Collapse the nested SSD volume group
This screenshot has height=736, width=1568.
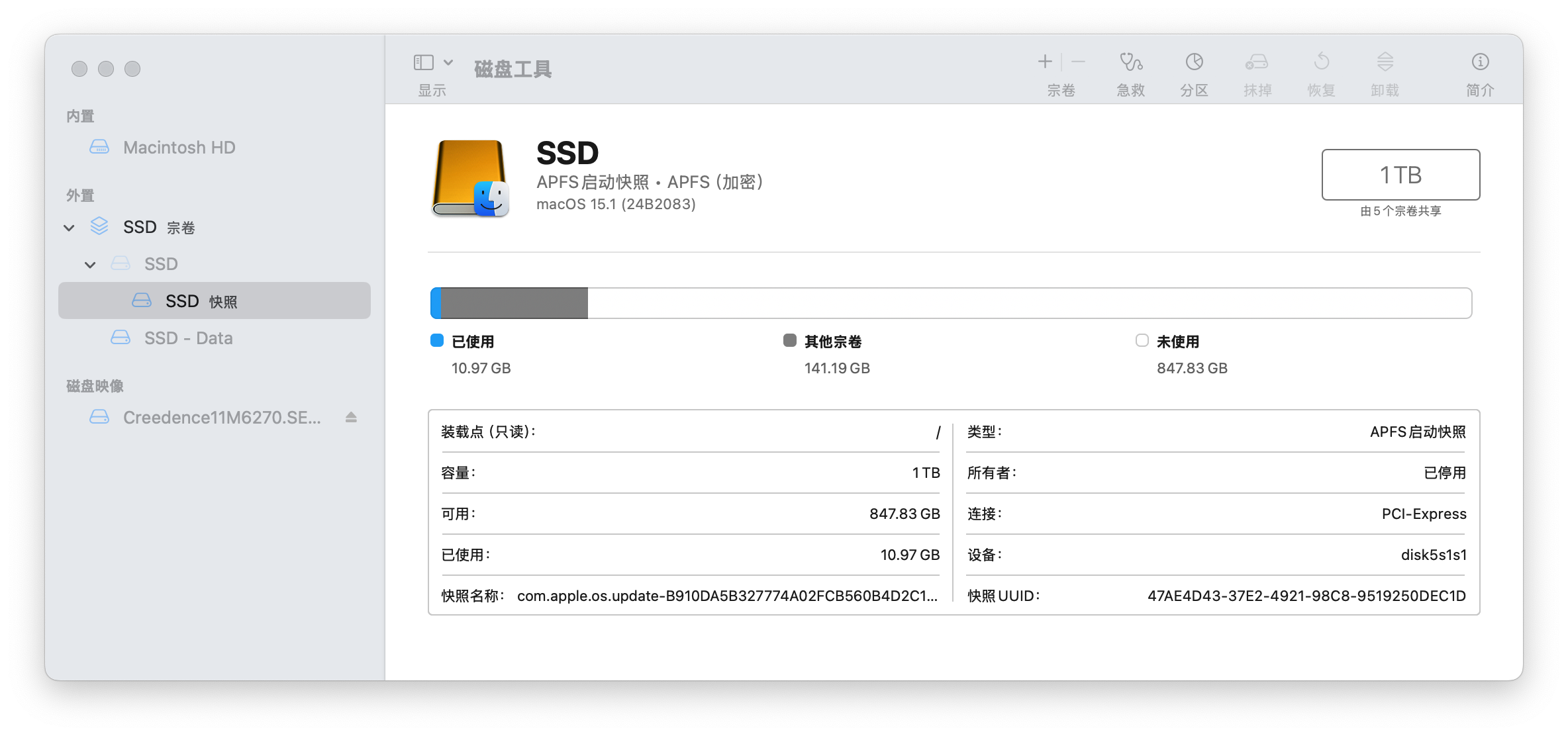(x=90, y=265)
